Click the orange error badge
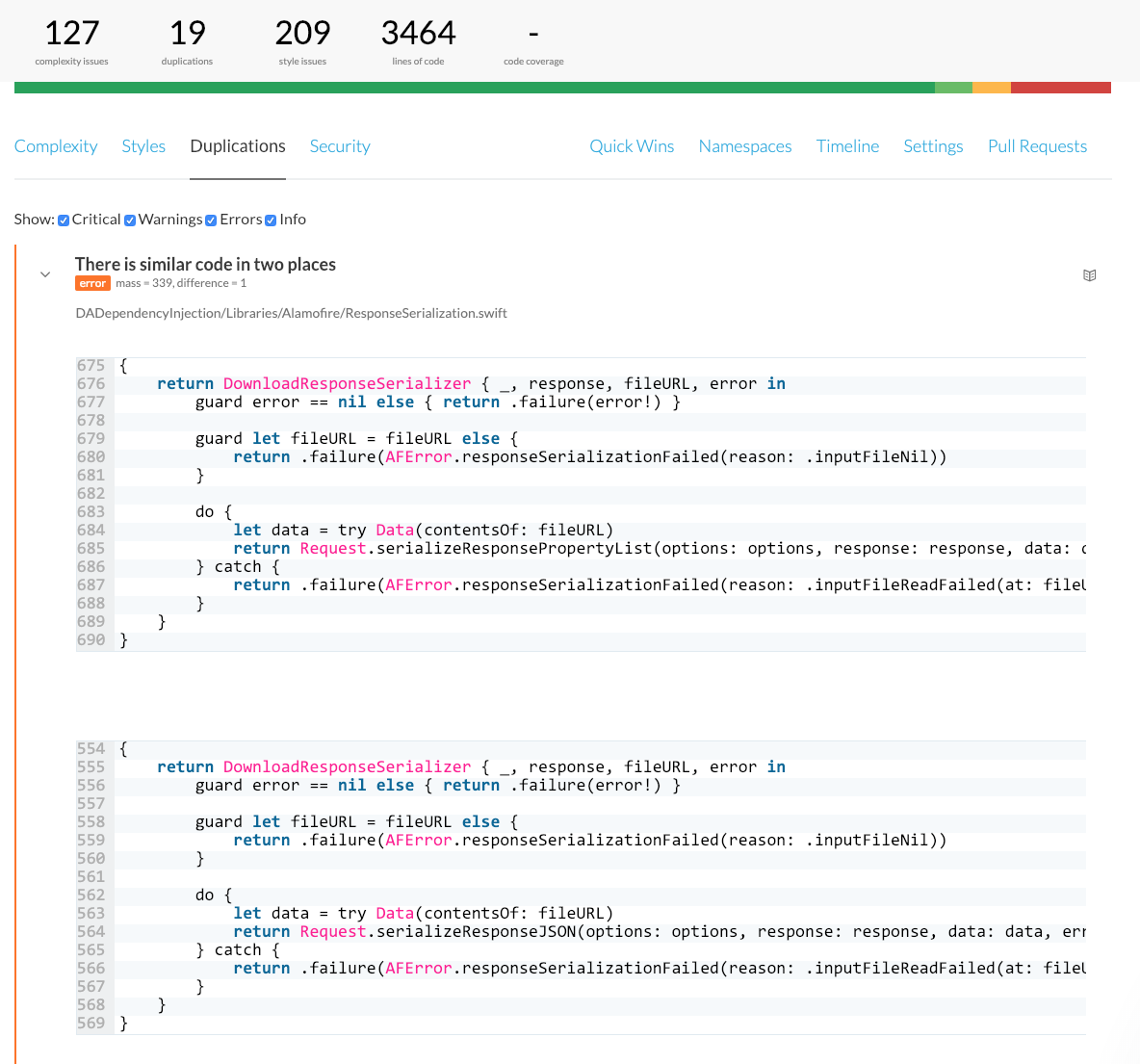This screenshot has height=1064, width=1140. pyautogui.click(x=92, y=283)
